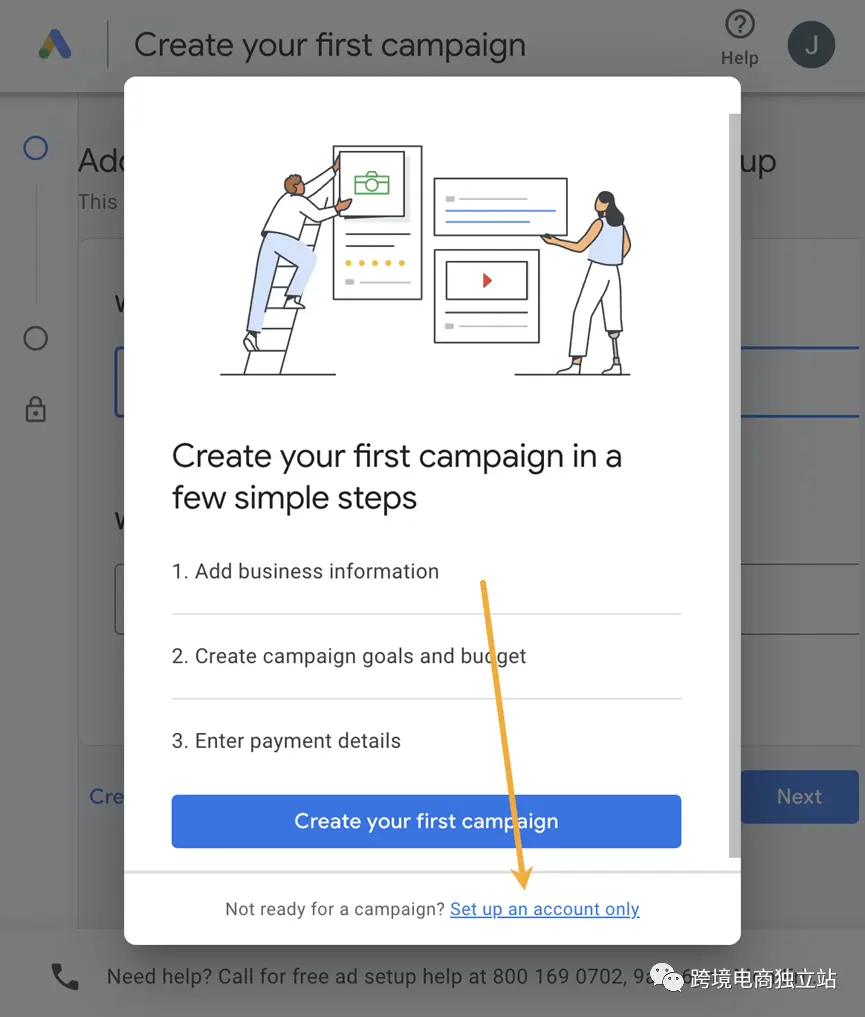Image resolution: width=865 pixels, height=1017 pixels.
Task: Select step 3 Enter payment details
Action: coord(286,741)
